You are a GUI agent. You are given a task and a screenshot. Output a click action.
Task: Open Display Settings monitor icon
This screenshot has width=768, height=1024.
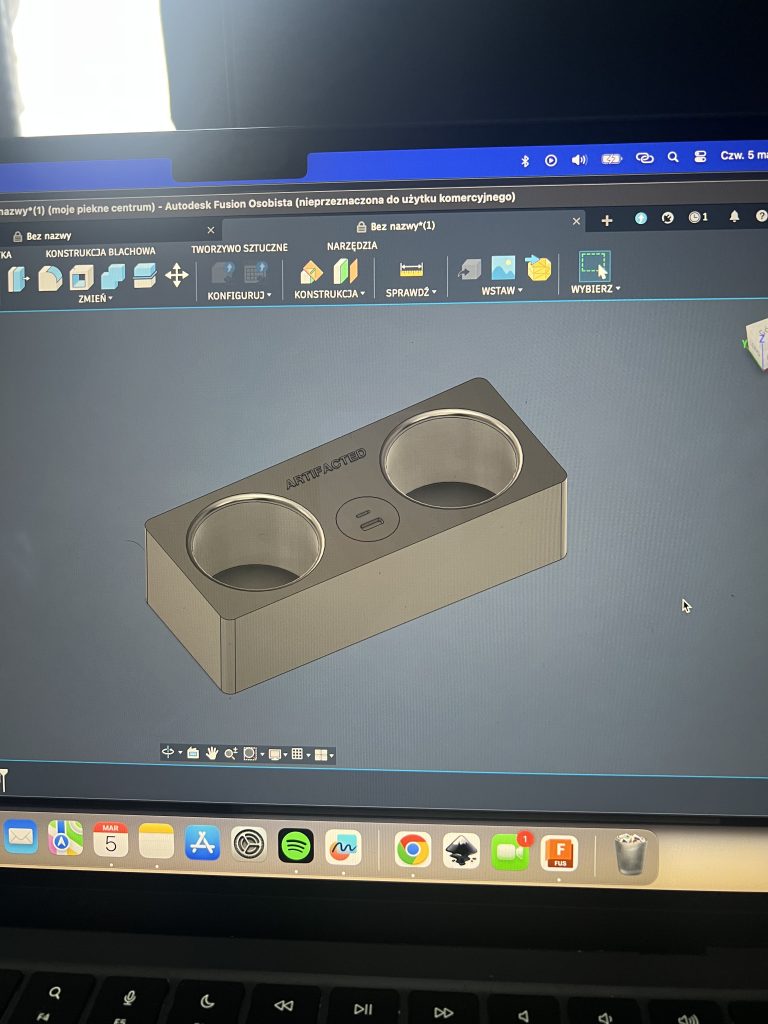pos(274,754)
